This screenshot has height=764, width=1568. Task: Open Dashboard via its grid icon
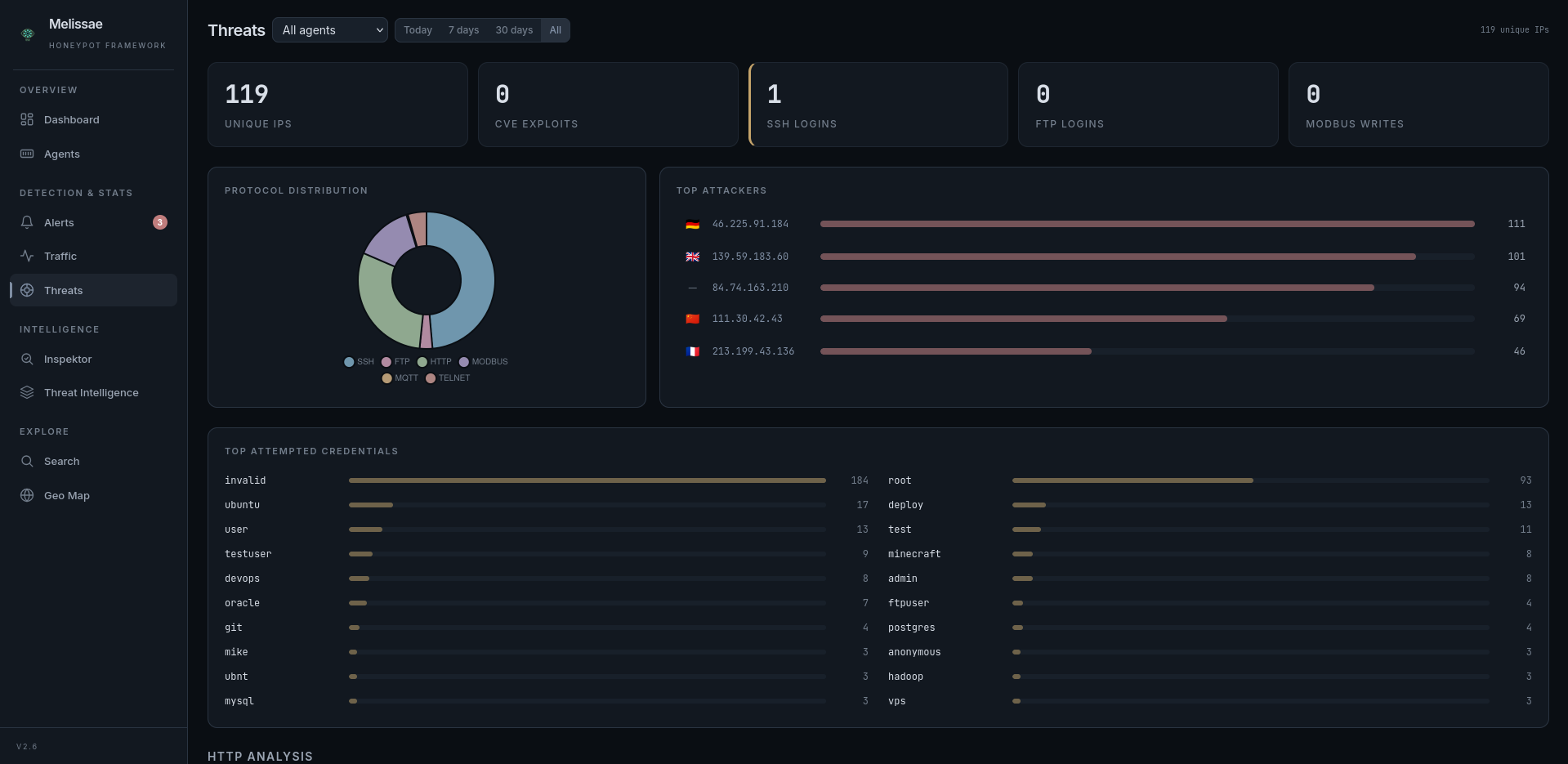coord(27,119)
